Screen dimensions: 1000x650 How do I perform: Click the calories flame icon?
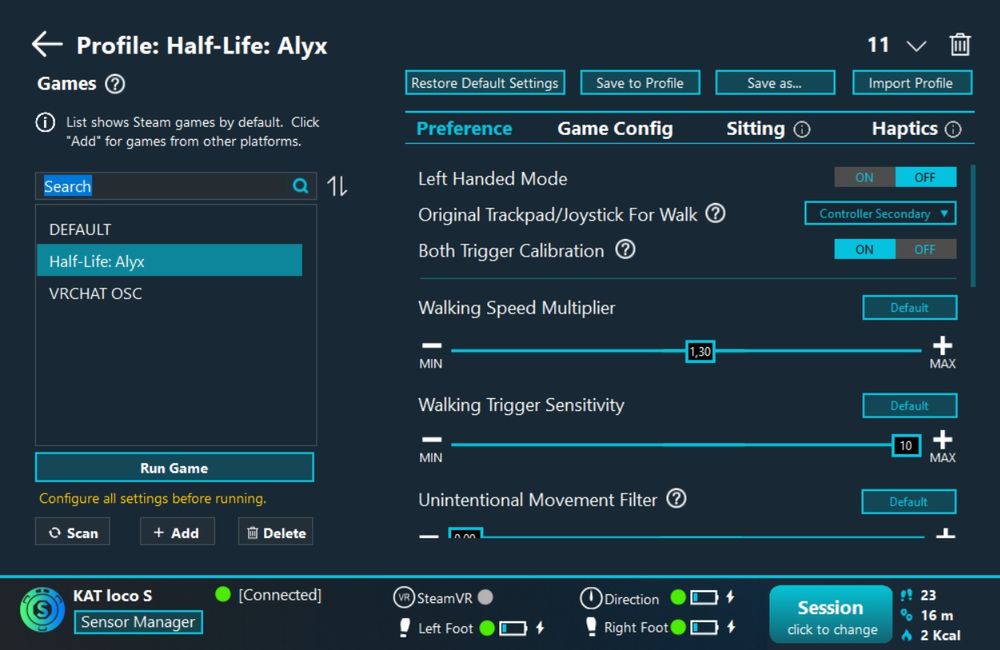pyautogui.click(x=906, y=634)
